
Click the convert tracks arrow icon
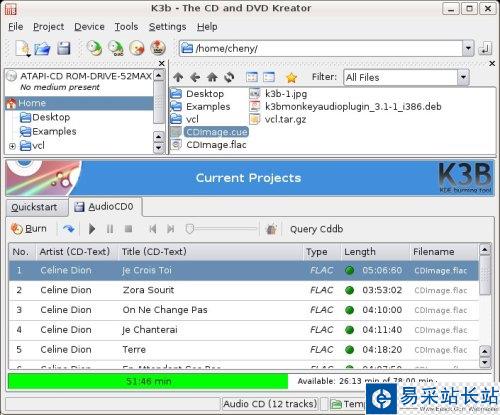click(x=69, y=229)
